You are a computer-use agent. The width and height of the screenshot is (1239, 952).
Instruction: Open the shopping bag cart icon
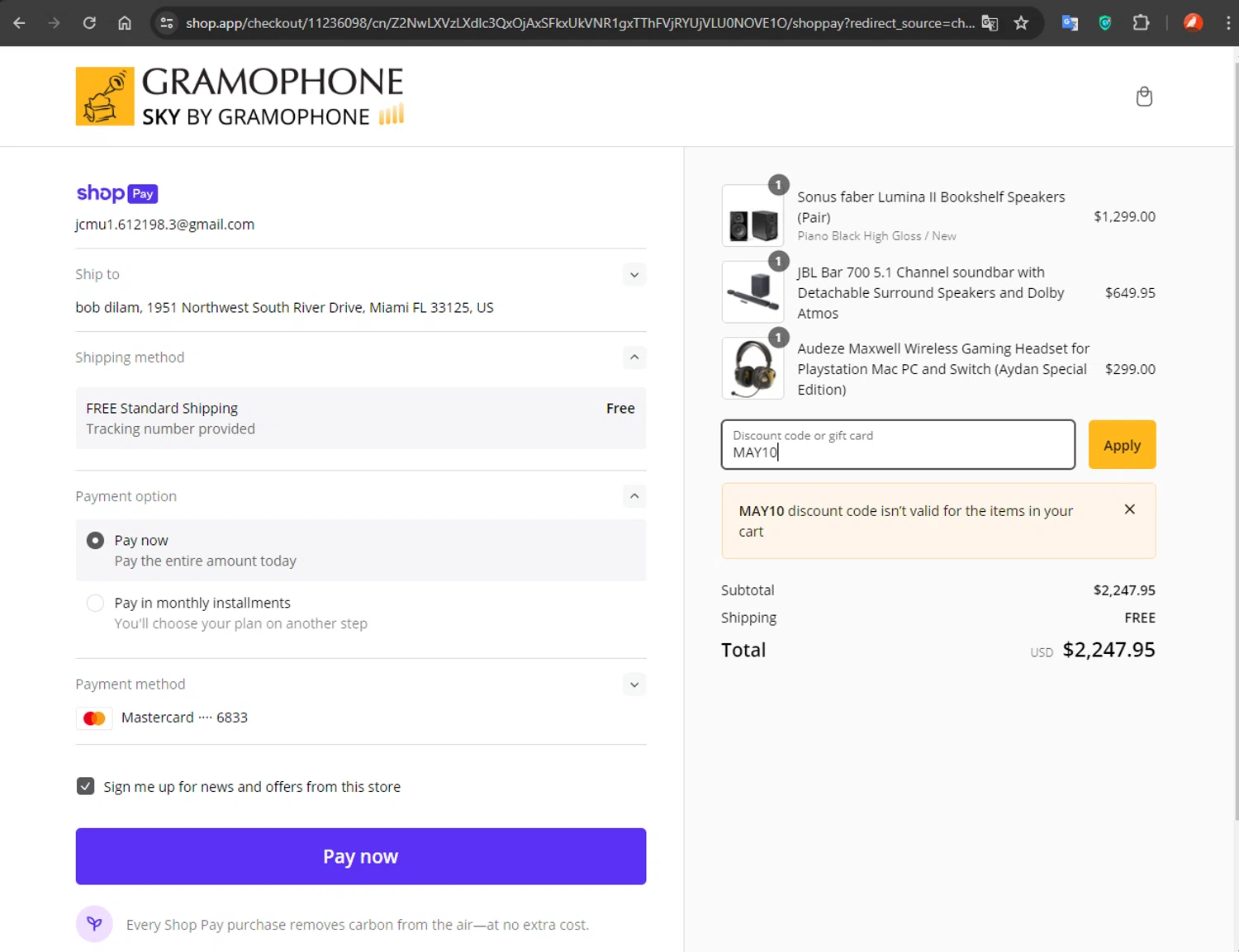pos(1144,97)
